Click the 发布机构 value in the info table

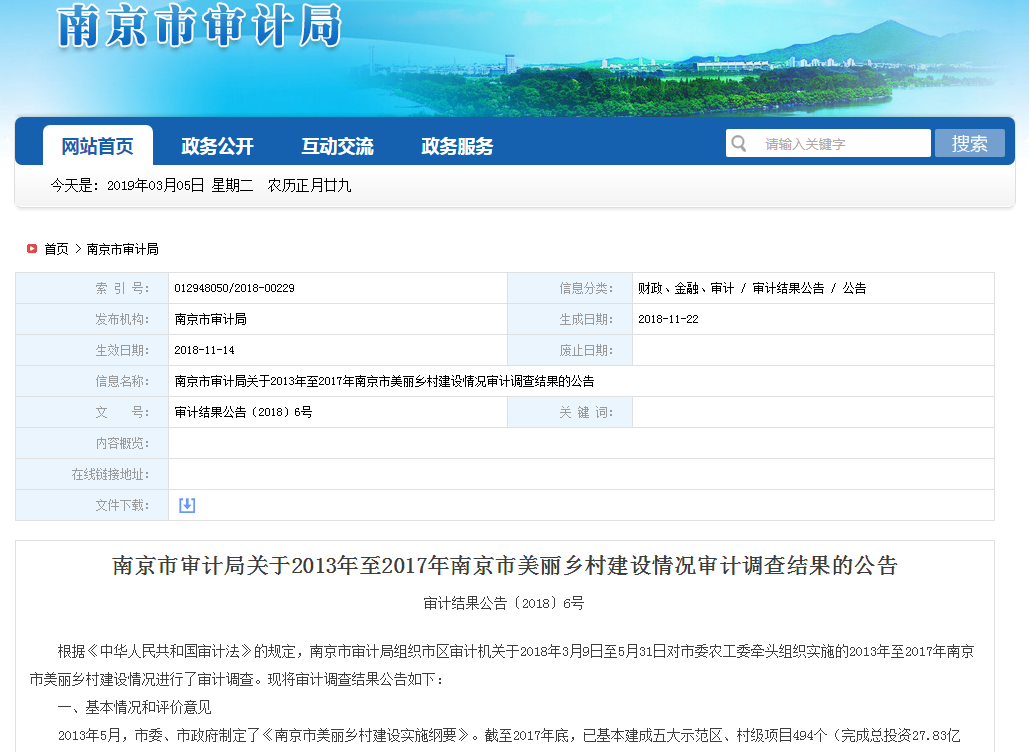210,319
